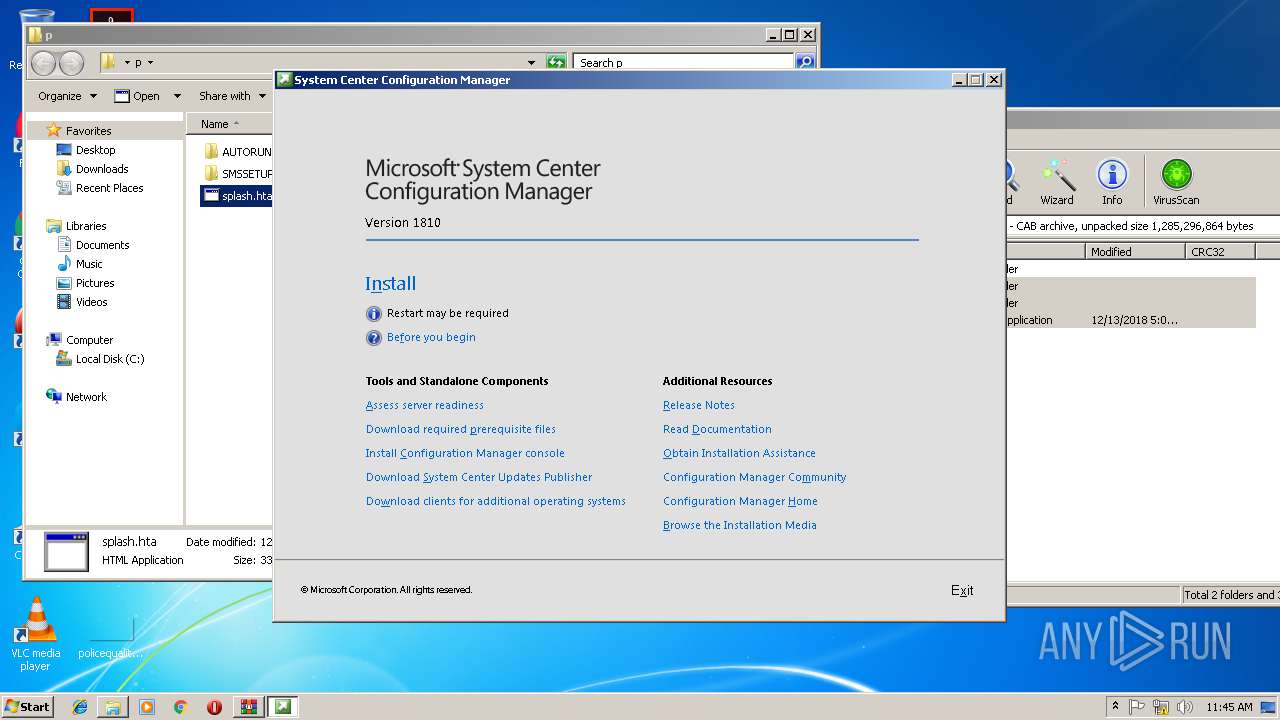This screenshot has width=1280, height=720.
Task: Select the splash.hta file
Action: pos(237,196)
